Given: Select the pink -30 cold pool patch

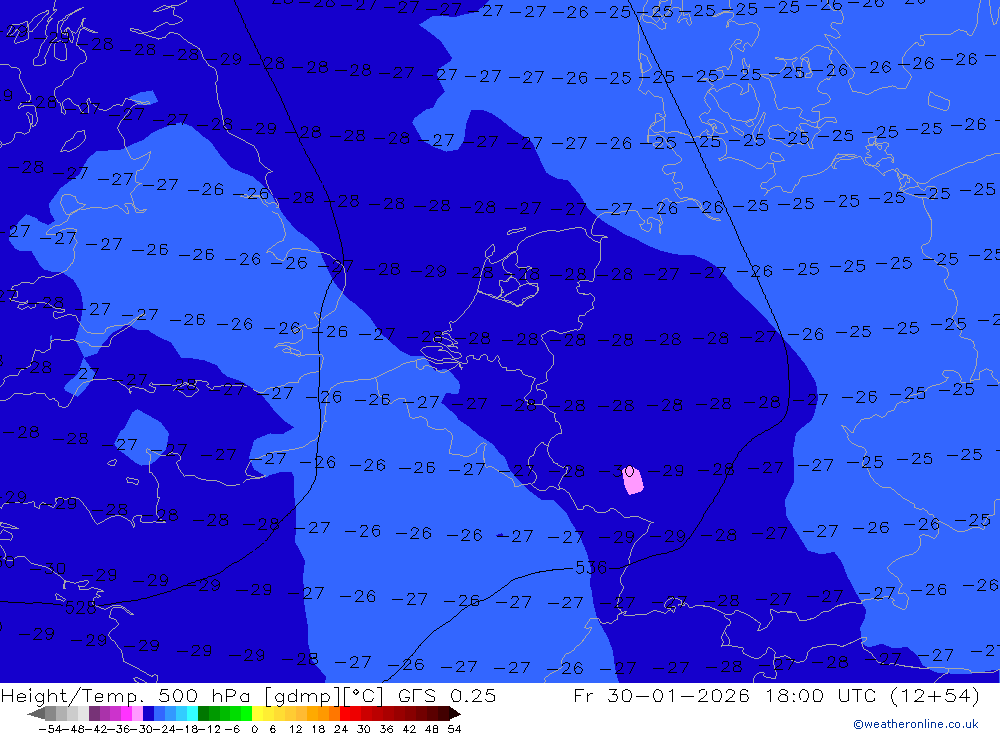Looking at the screenshot, I should (633, 480).
